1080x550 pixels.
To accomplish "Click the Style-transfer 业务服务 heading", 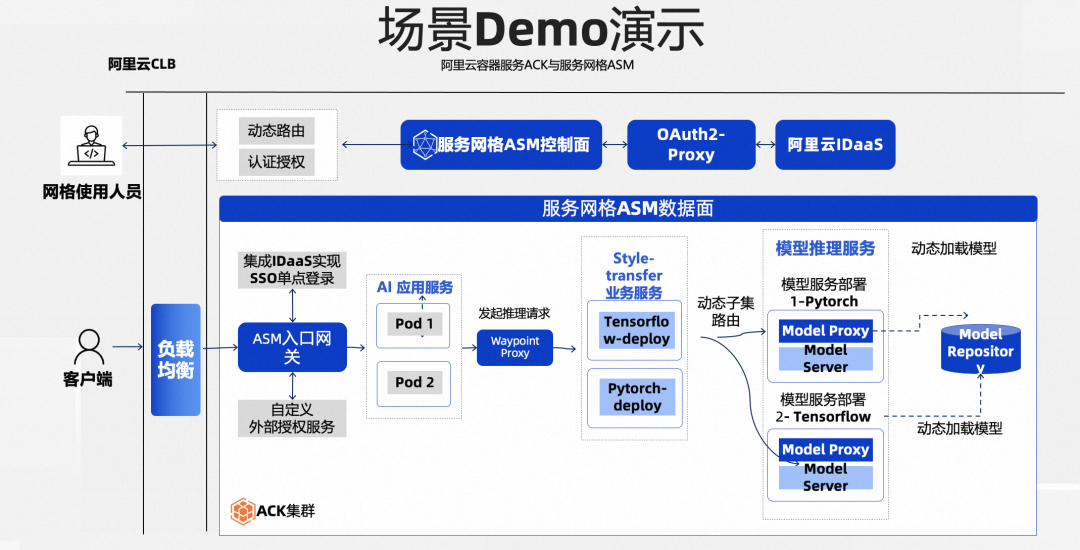I will click(x=634, y=275).
